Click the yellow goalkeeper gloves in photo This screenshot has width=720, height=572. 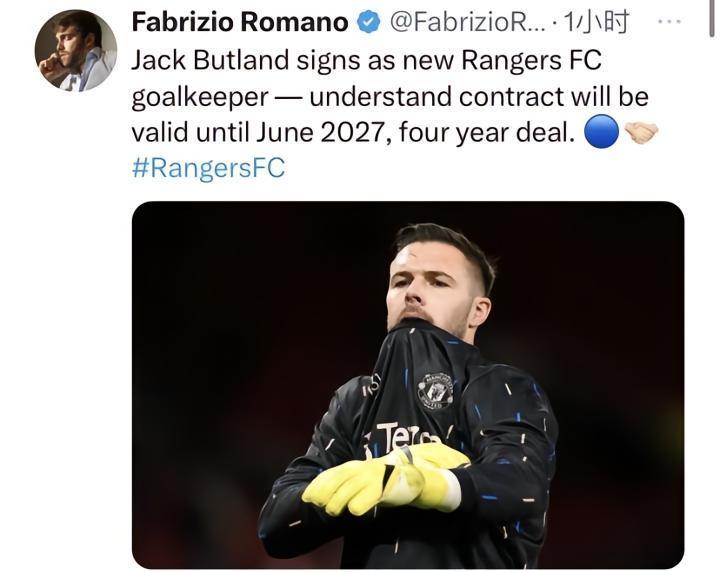tap(385, 480)
